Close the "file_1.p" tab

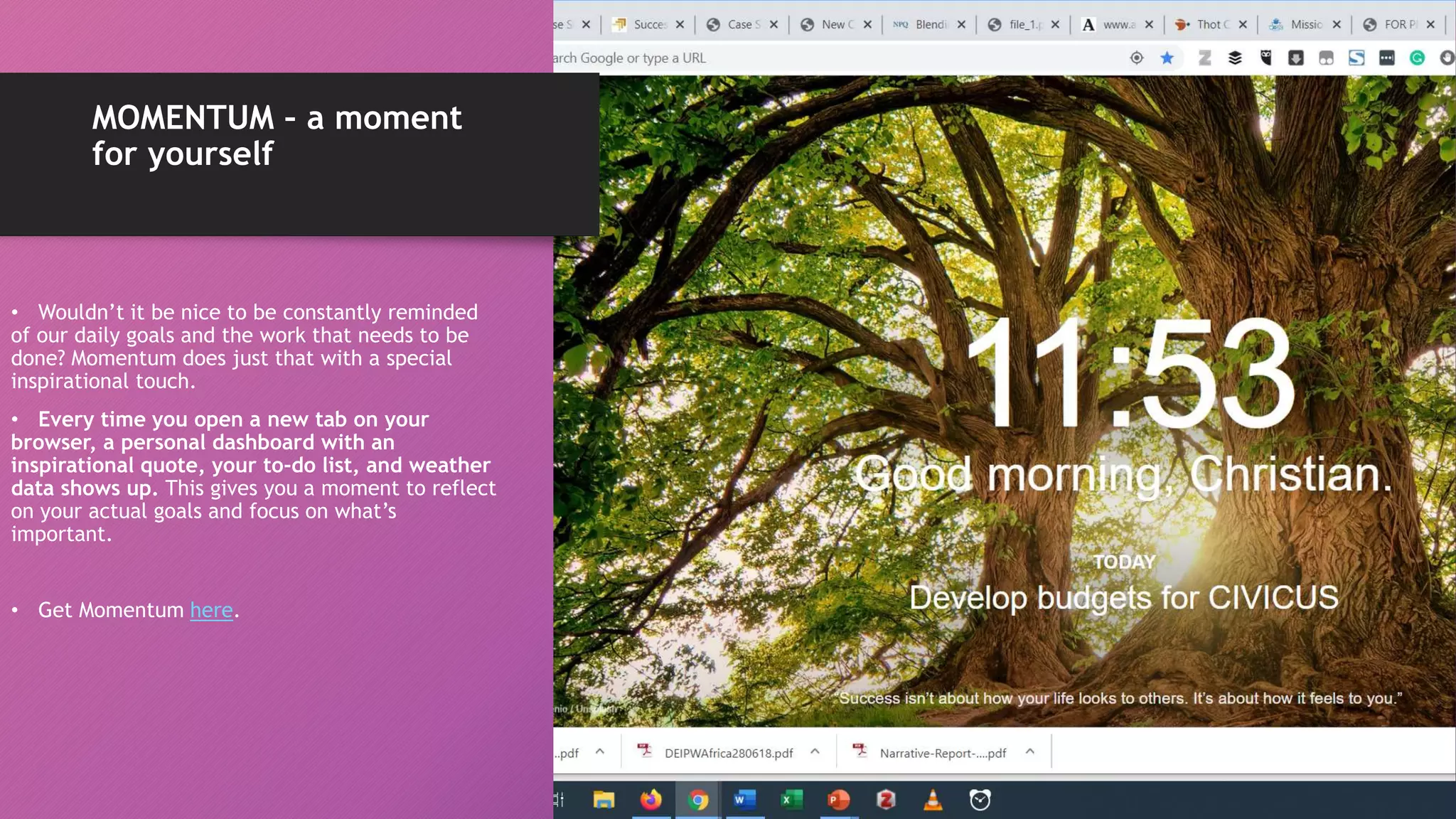click(1055, 24)
